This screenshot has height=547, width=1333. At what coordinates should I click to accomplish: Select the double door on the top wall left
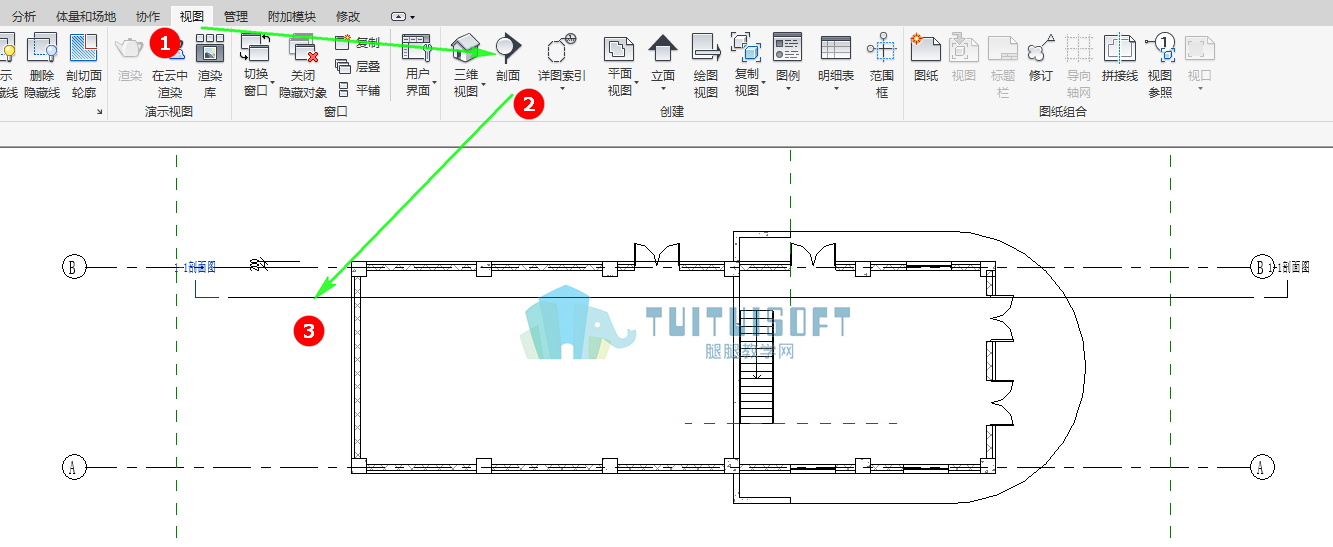[x=657, y=255]
